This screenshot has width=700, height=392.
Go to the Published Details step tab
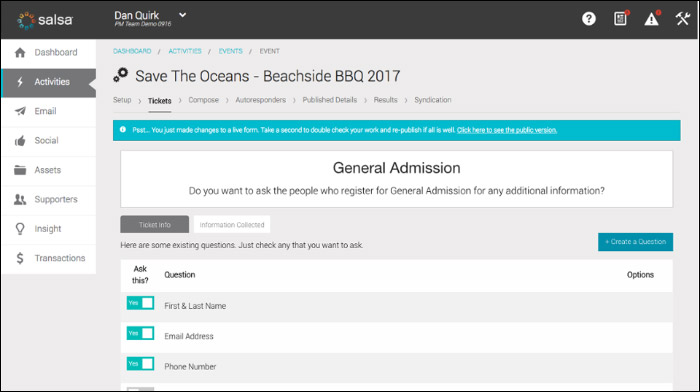point(329,100)
